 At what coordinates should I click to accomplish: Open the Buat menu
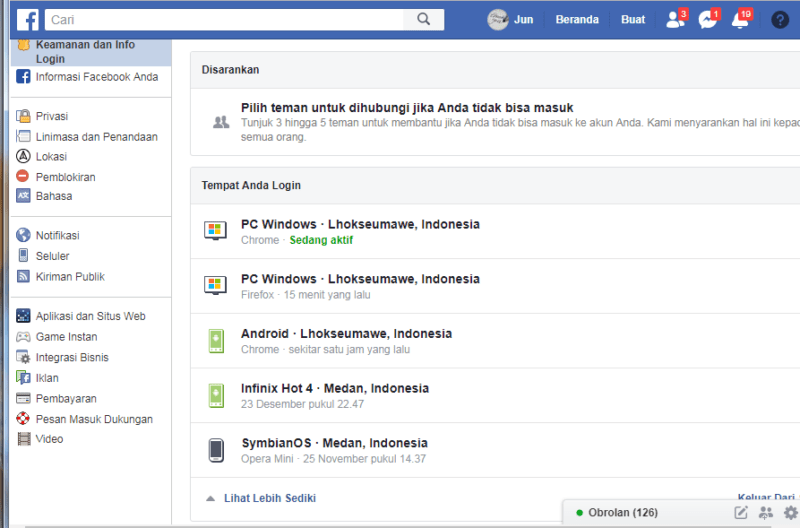[633, 19]
